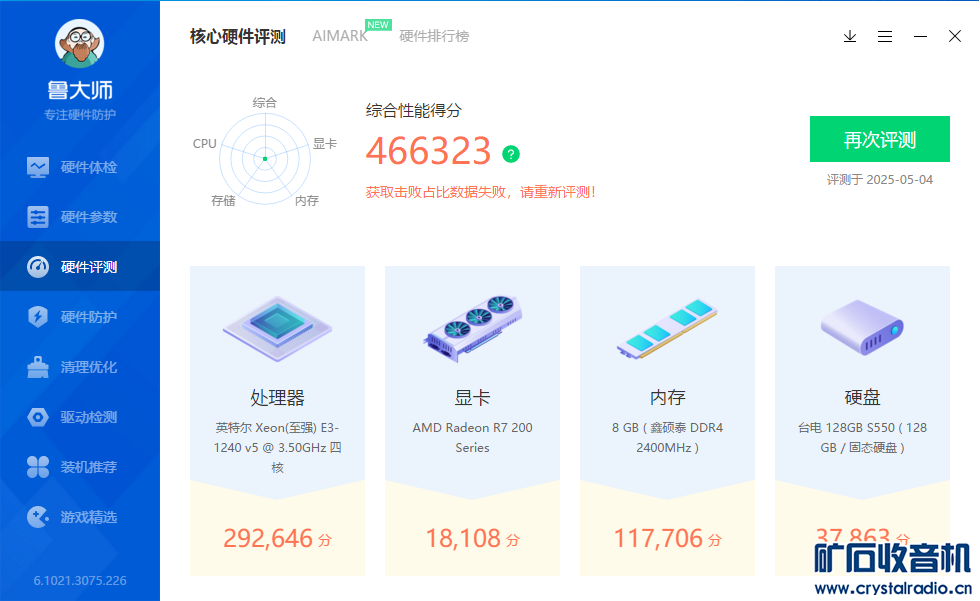Click version number 6.1021.3075.226
The height and width of the screenshot is (601, 980).
click(80, 580)
